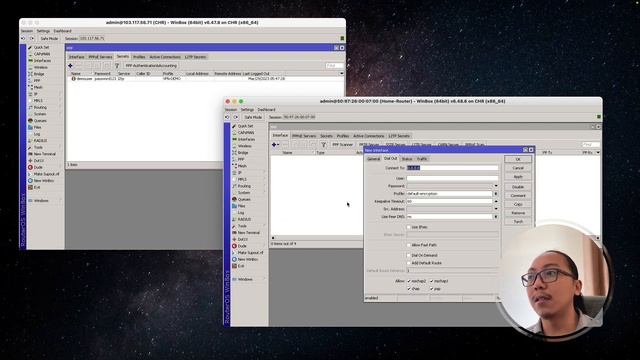The image size is (640, 360).
Task: Uncheck the chap allow checkbox
Action: [x=409, y=289]
